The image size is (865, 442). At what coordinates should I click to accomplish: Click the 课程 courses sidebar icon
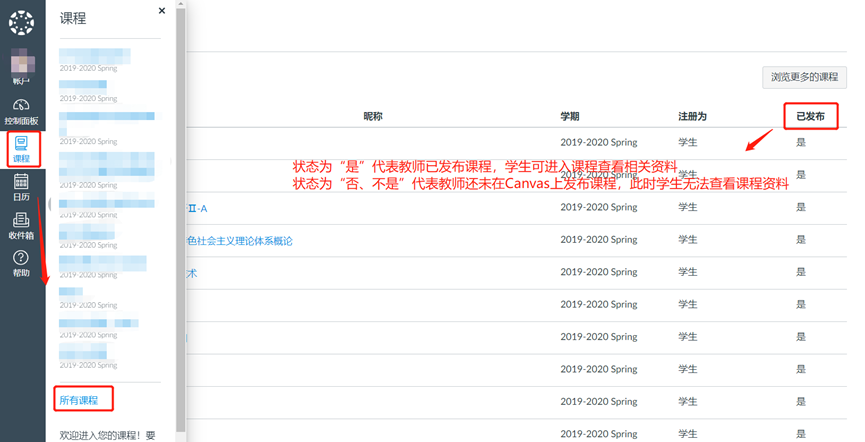[22, 149]
